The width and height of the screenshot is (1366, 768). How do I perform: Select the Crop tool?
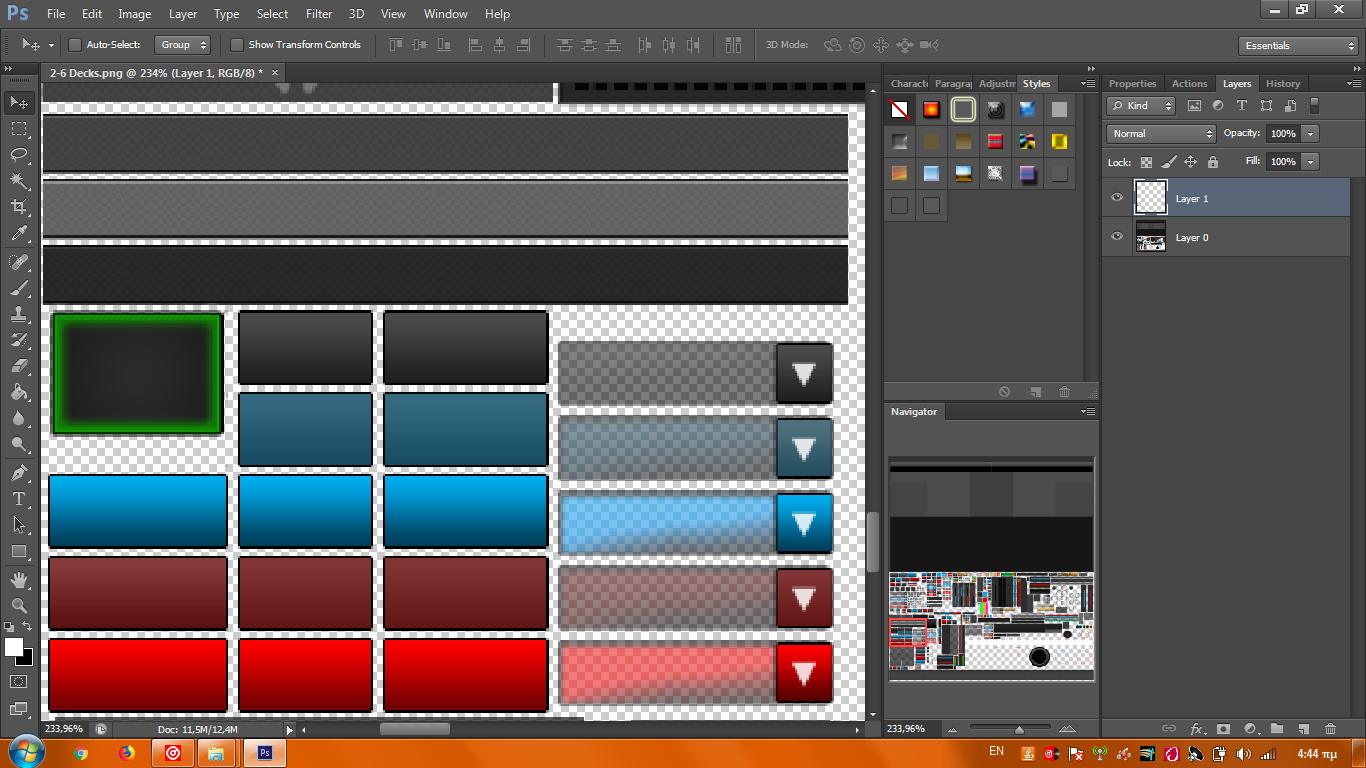pos(19,207)
